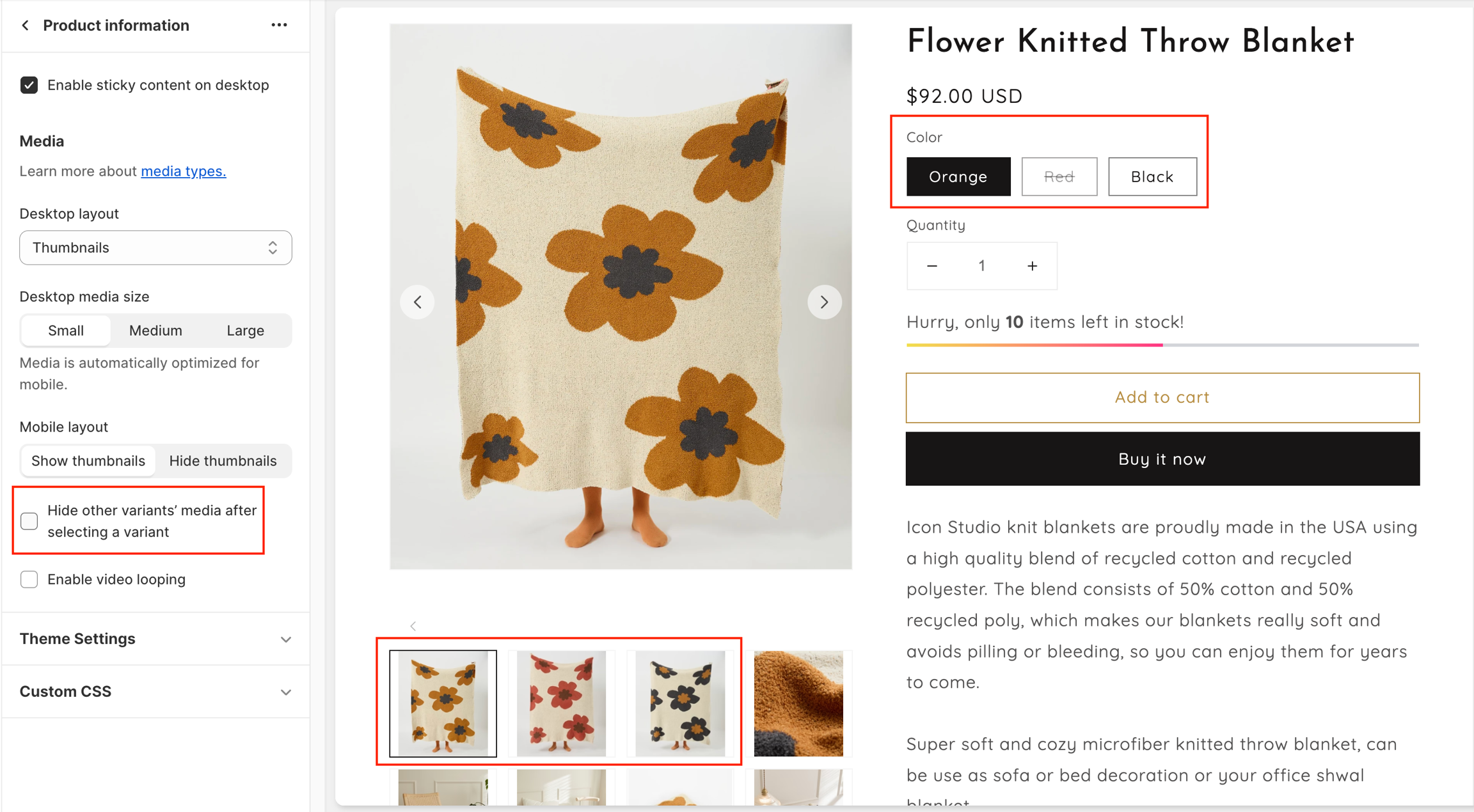Go to previous product image
1474x812 pixels.
coord(418,302)
